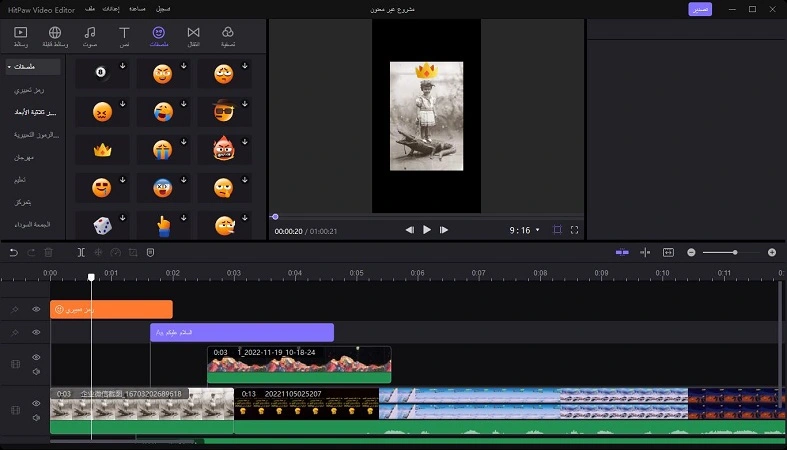Fit the timeline to window

click(668, 252)
